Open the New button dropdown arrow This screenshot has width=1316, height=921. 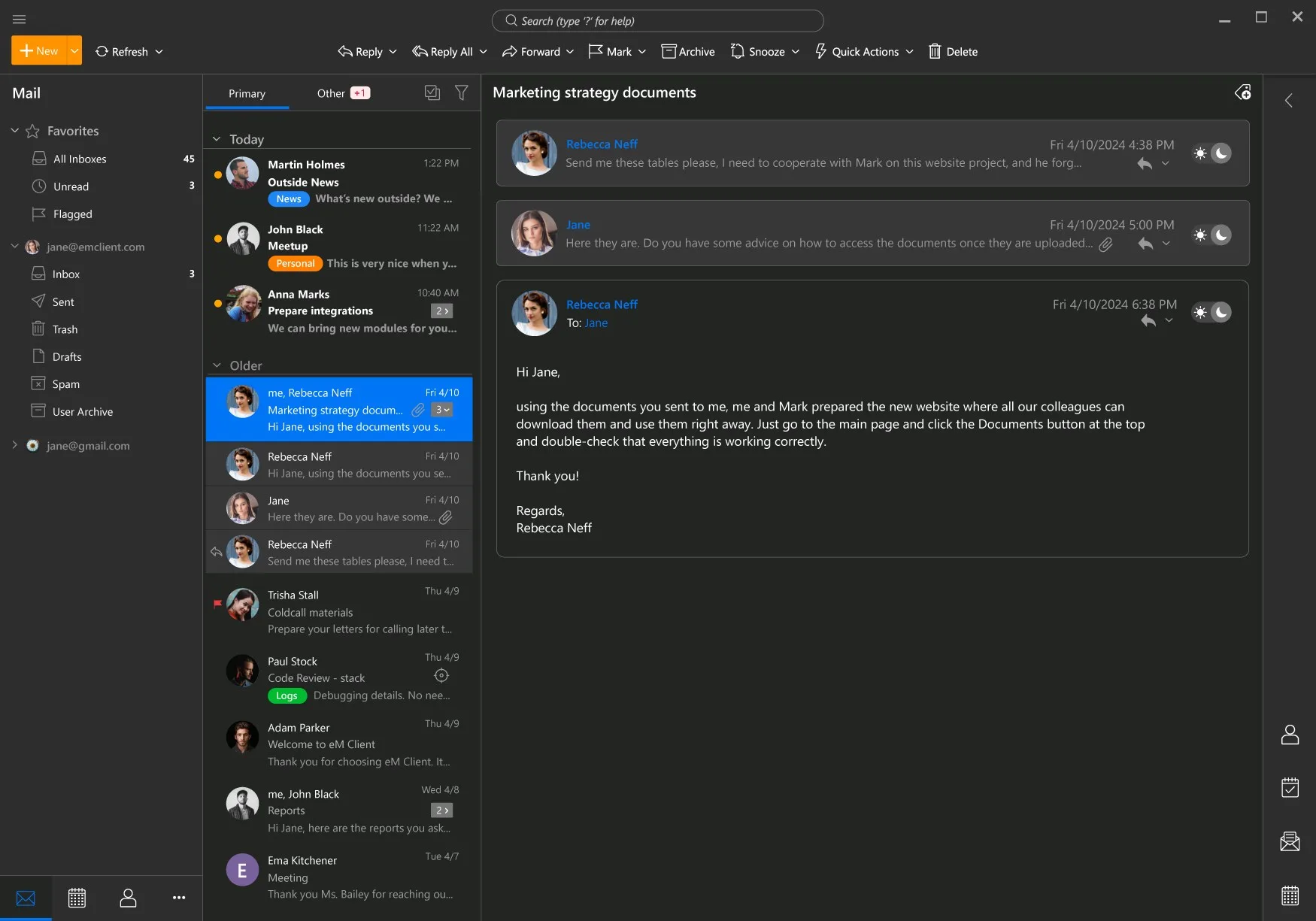[x=74, y=51]
